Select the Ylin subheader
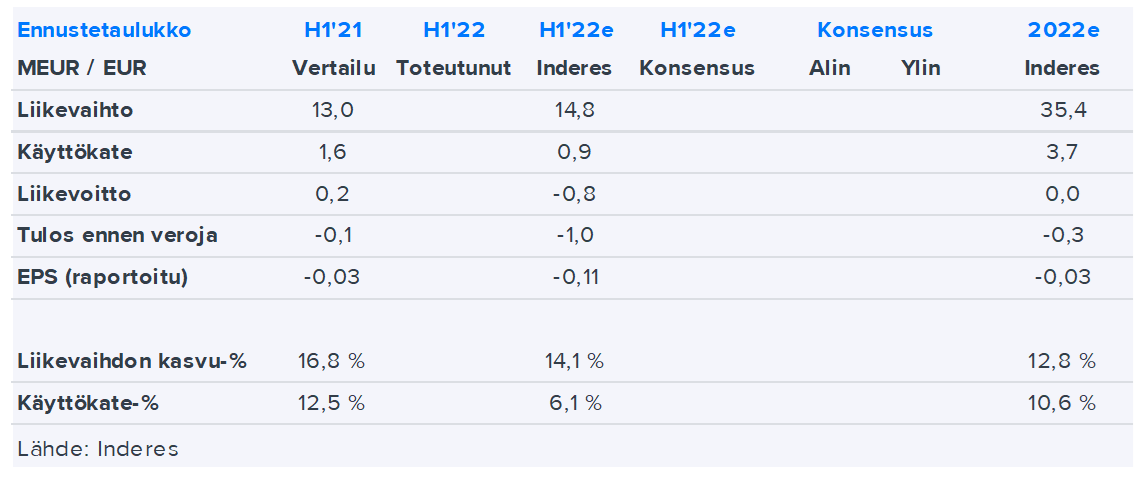The width and height of the screenshot is (1145, 478). tap(920, 69)
